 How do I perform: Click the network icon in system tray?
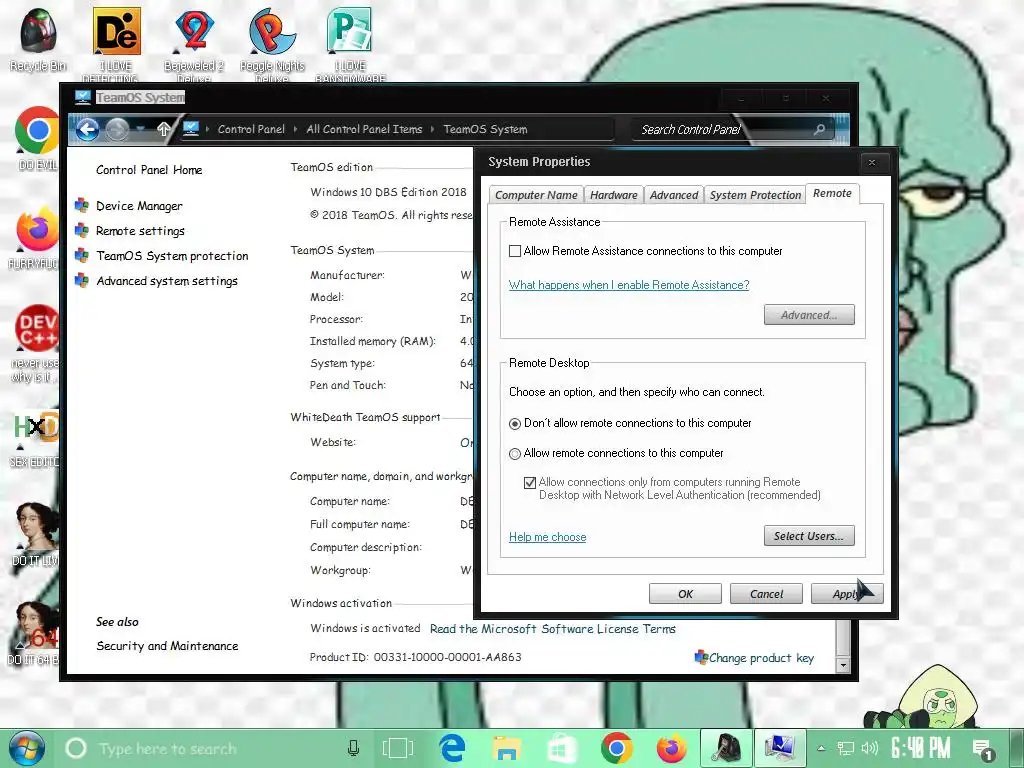tap(846, 748)
